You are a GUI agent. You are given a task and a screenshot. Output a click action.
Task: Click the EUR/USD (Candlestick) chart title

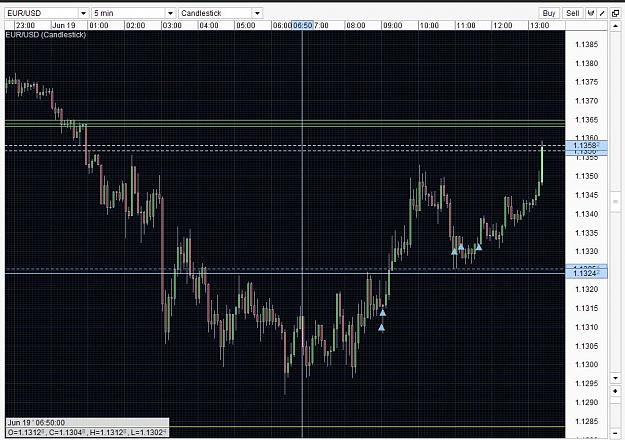click(x=46, y=35)
